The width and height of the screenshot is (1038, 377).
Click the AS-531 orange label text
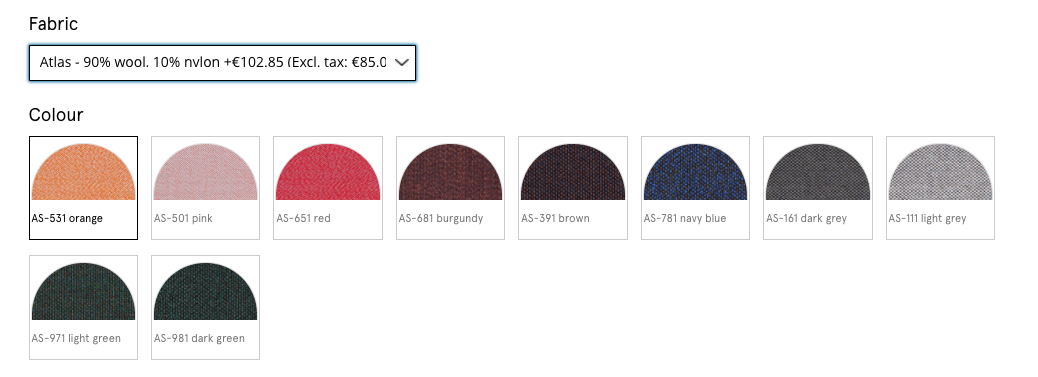click(67, 218)
